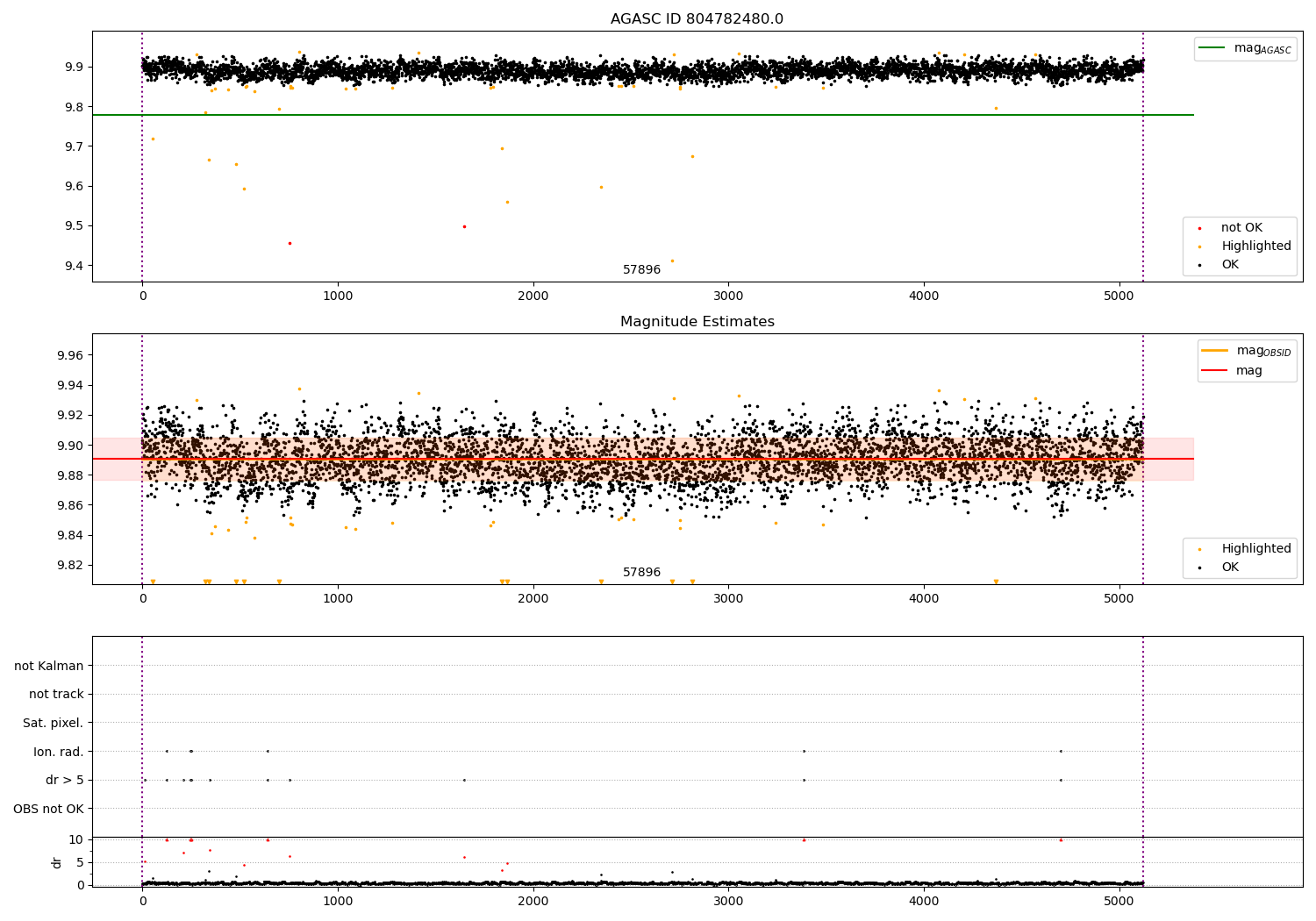Click the 5000 x-axis tick in bottom plot
Viewport: 1316px width, 921px height.
coord(1119,901)
